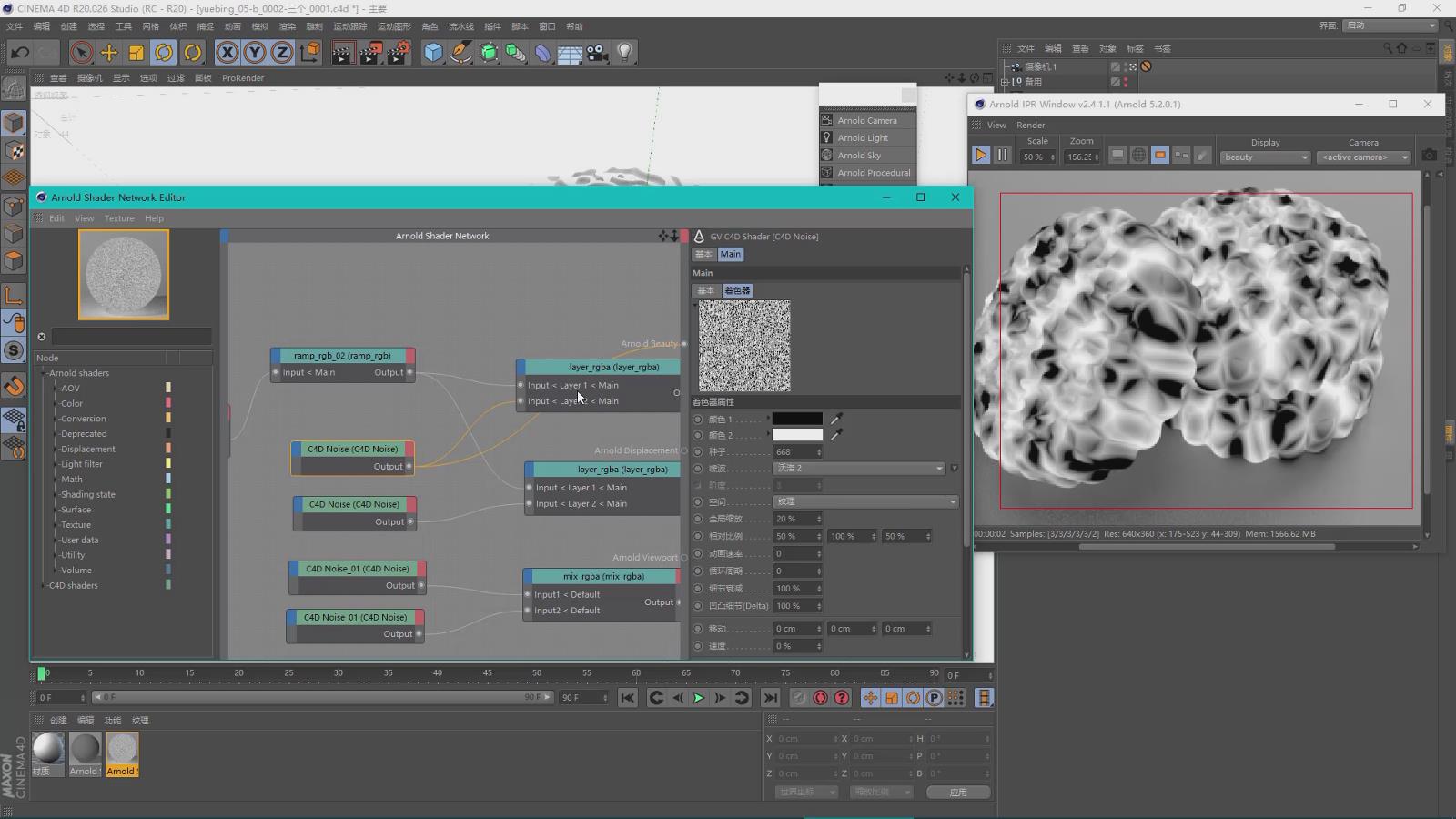The width and height of the screenshot is (1456, 819).
Task: Activate the Scale tool
Action: click(x=136, y=53)
